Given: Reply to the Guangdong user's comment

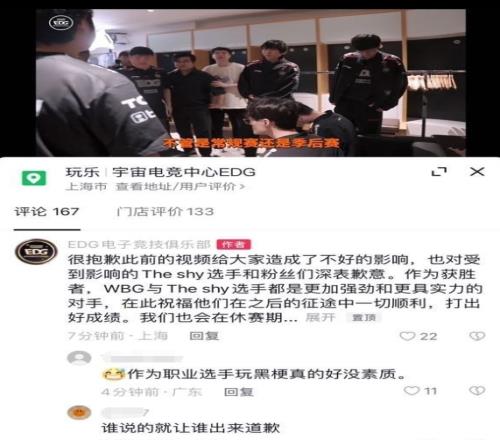Looking at the screenshot, I should 239,391.
